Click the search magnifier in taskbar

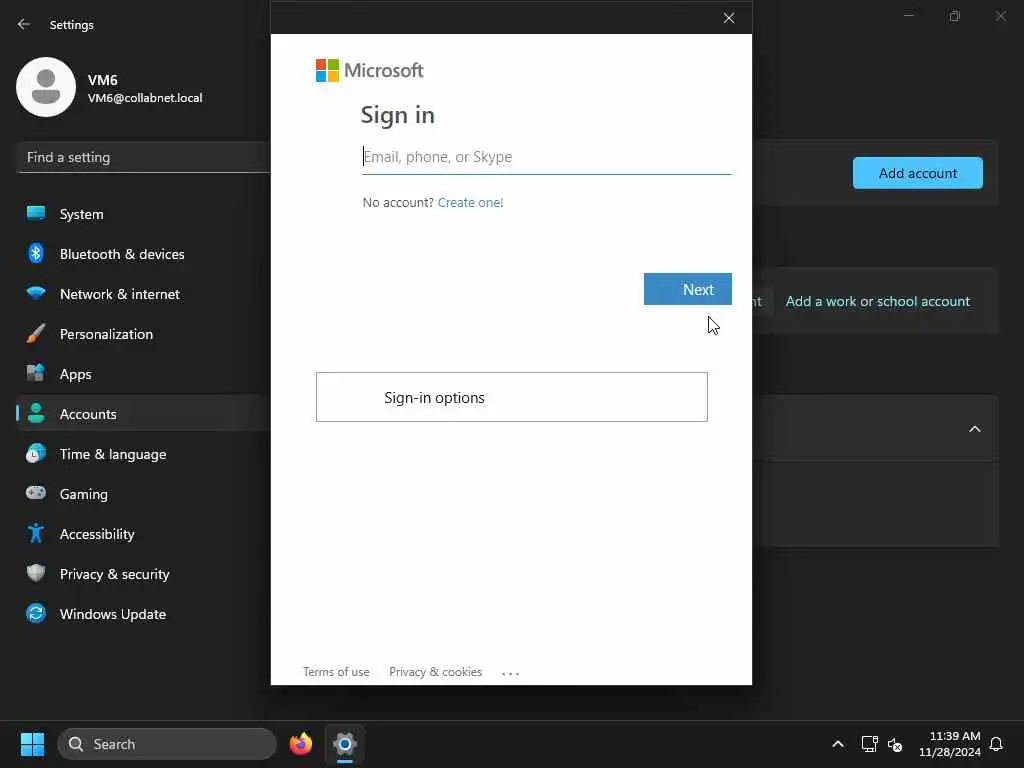tap(76, 744)
